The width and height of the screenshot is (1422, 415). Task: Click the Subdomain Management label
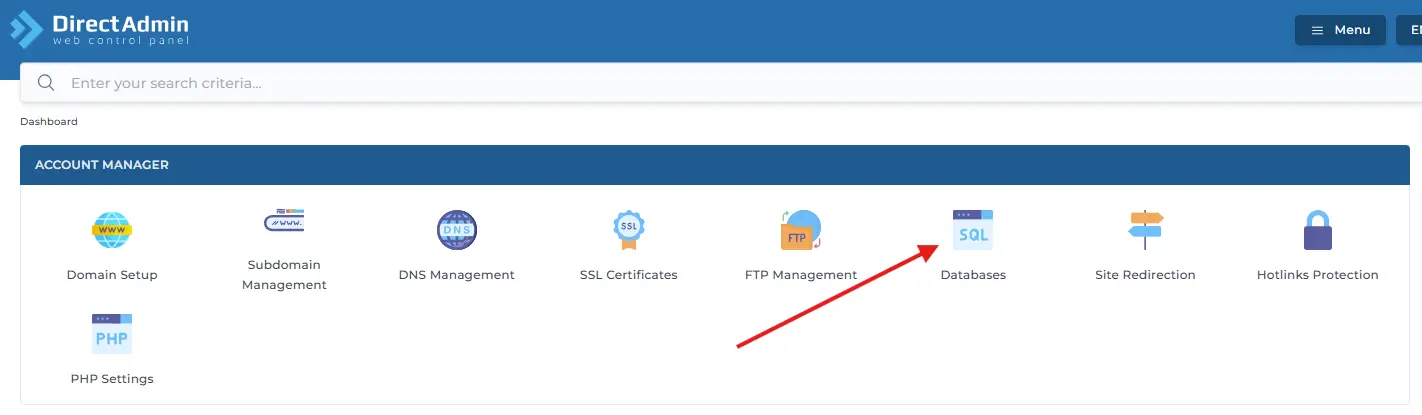(x=284, y=275)
